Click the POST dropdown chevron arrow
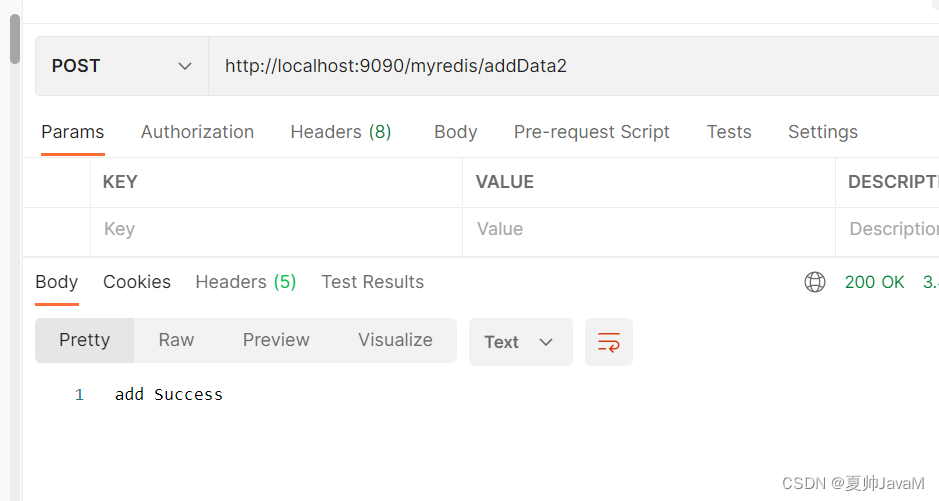Screen dimensions: 939x501 click(185, 66)
